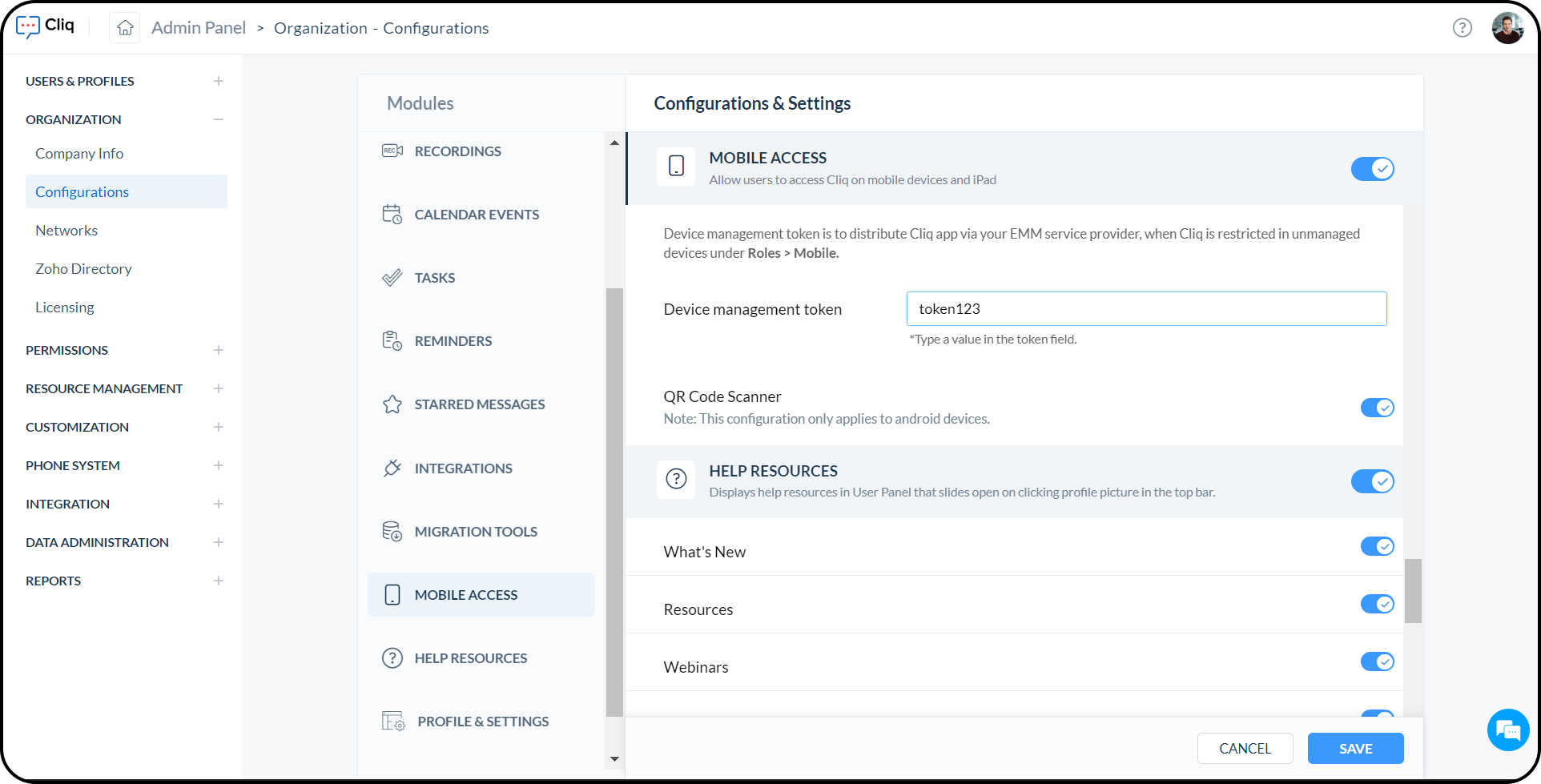Click the Migration Tools icon

[392, 531]
